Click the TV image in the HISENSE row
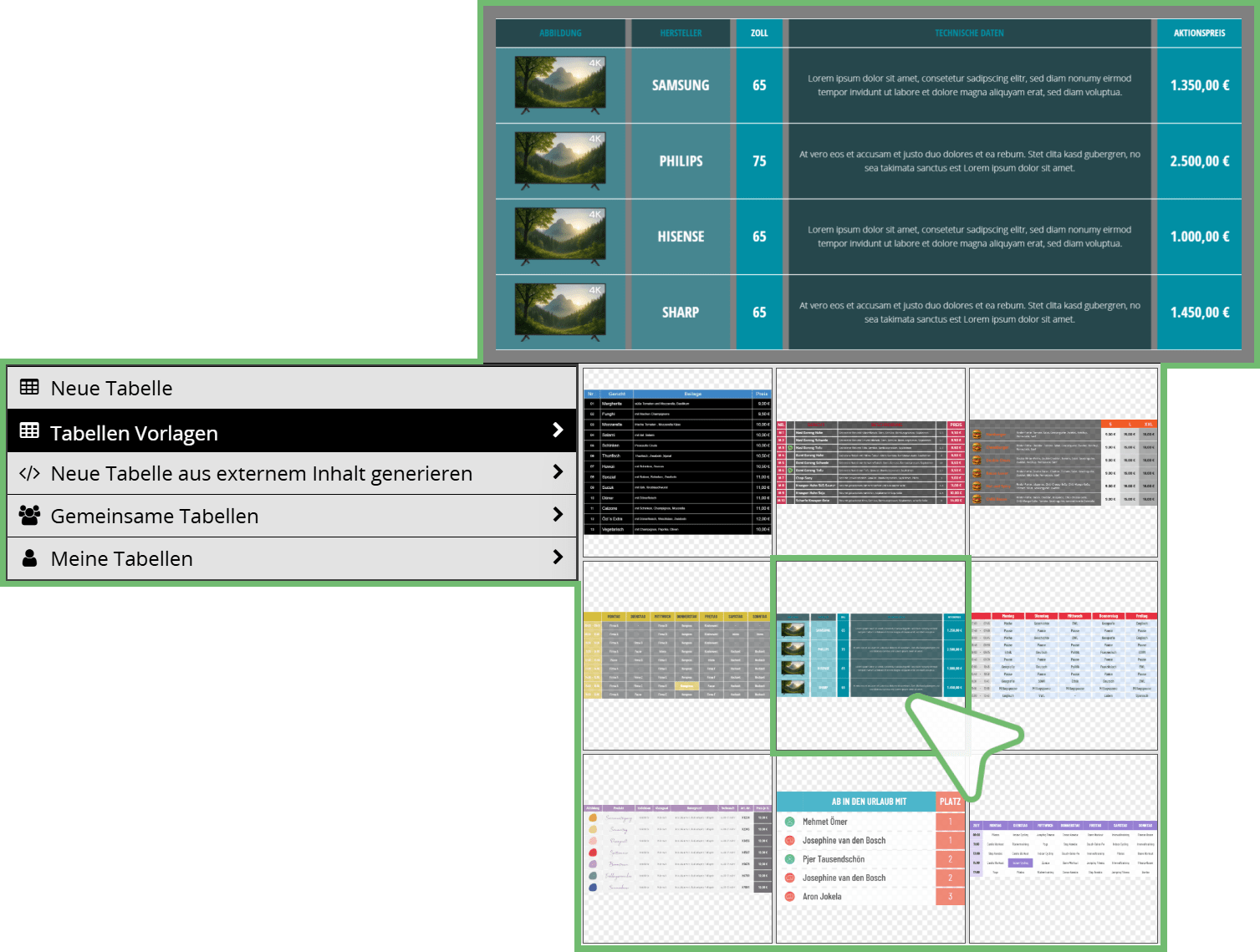Screen dimensions: 1260x952 point(560,237)
